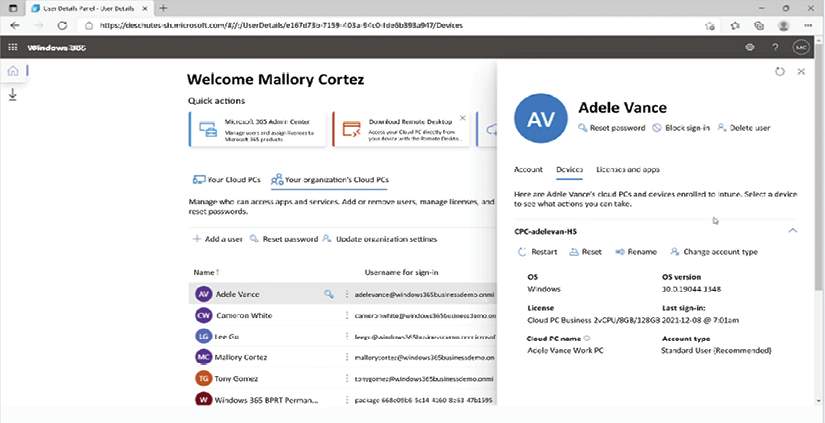Select Adele Vance user row
Image resolution: width=825 pixels, height=423 pixels.
click(x=343, y=294)
